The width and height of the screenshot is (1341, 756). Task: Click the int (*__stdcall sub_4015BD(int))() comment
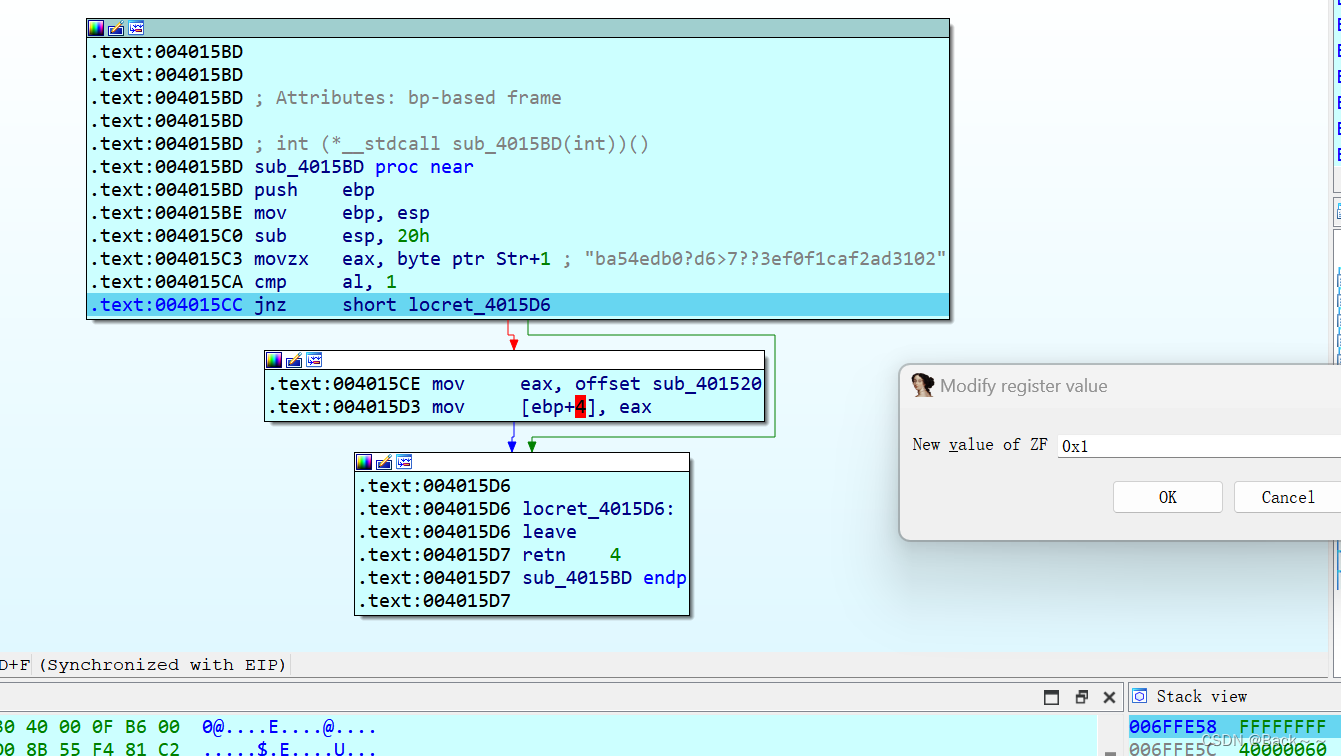click(x=452, y=144)
